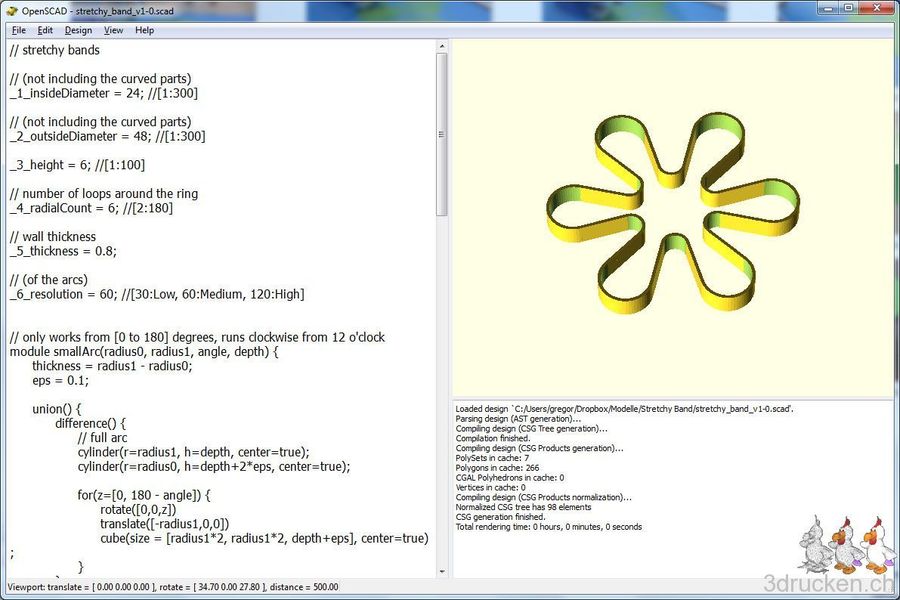Click the '// wall thickness' comment
This screenshot has width=900, height=600.
(x=53, y=237)
